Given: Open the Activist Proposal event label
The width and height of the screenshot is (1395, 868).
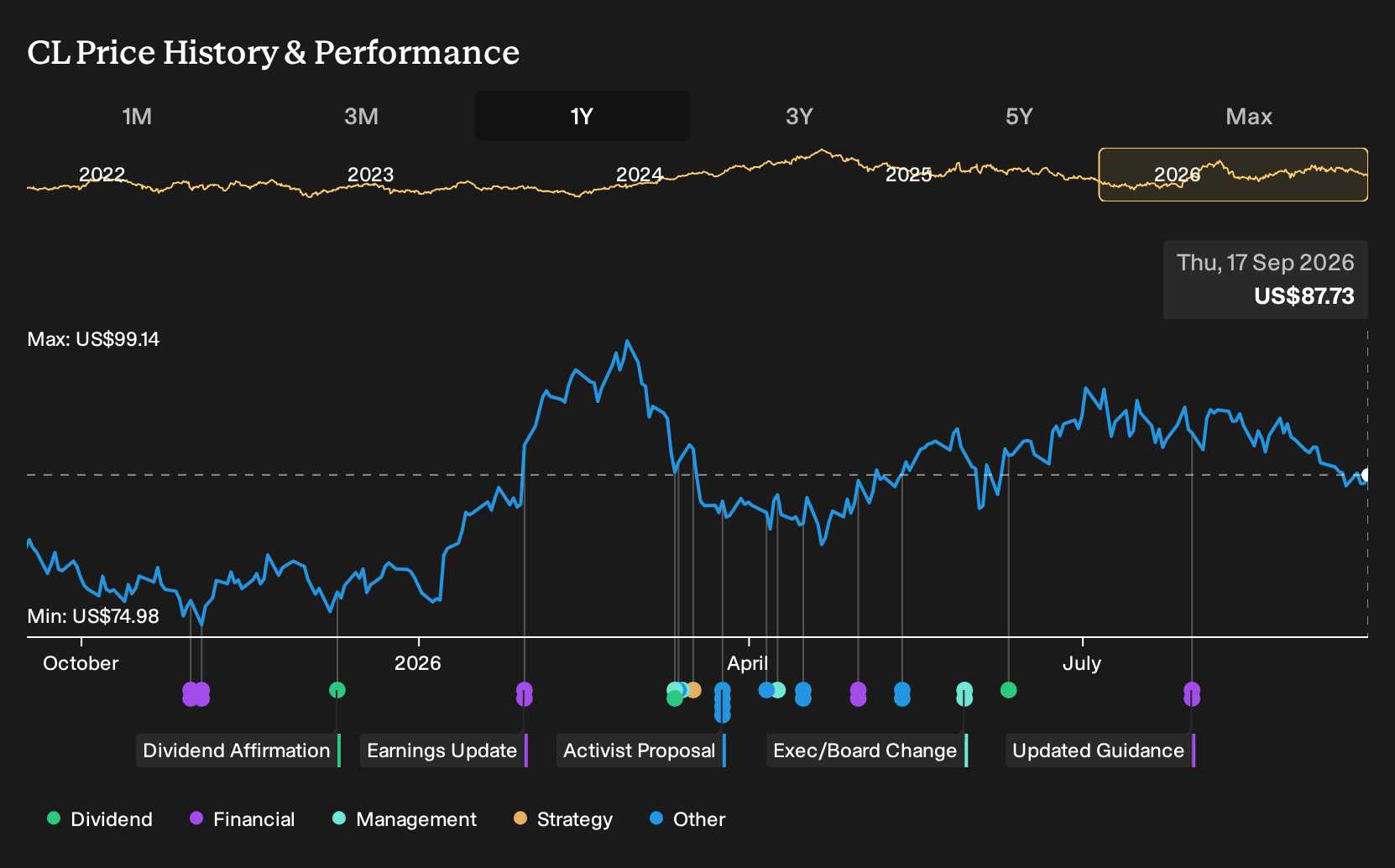Looking at the screenshot, I should [641, 750].
